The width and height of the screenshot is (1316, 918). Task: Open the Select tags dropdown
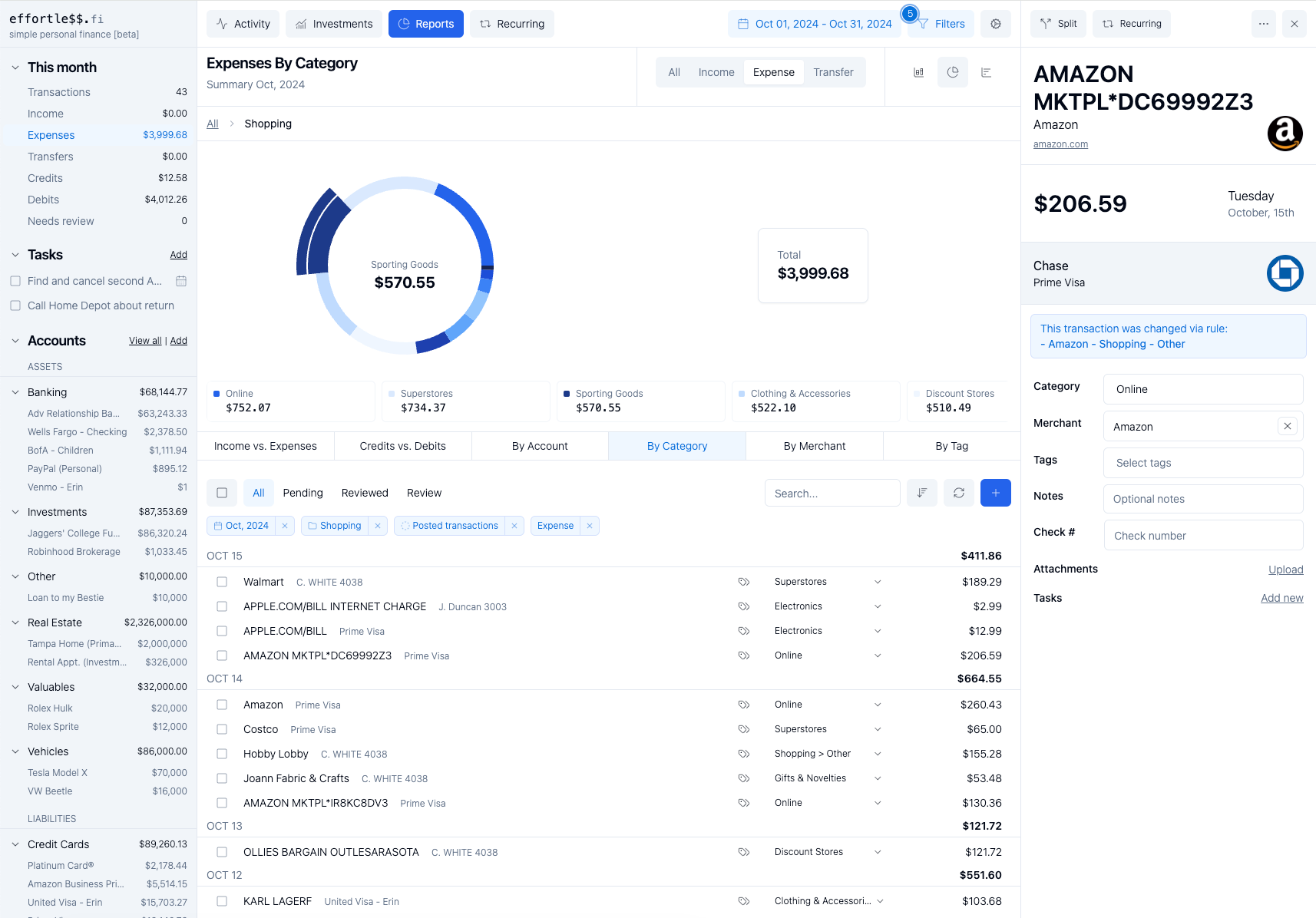1203,463
